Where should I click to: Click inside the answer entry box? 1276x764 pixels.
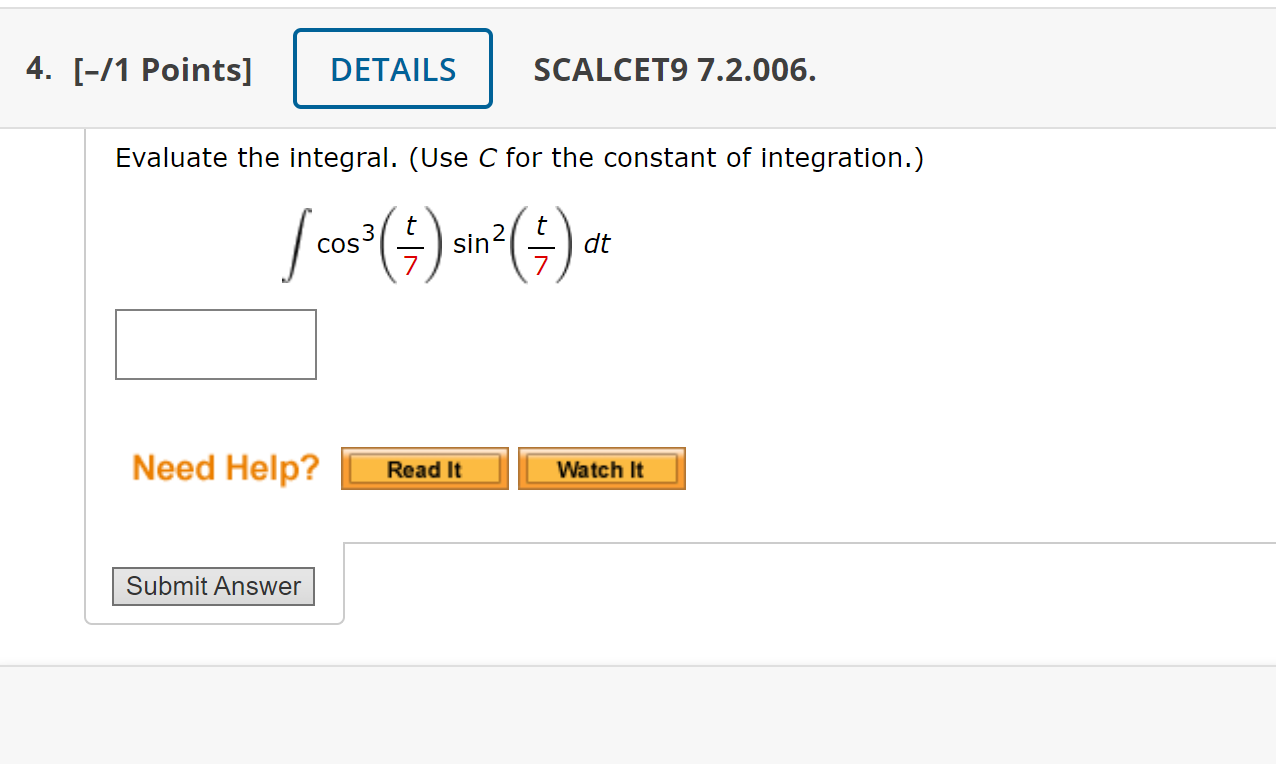pyautogui.click(x=215, y=344)
